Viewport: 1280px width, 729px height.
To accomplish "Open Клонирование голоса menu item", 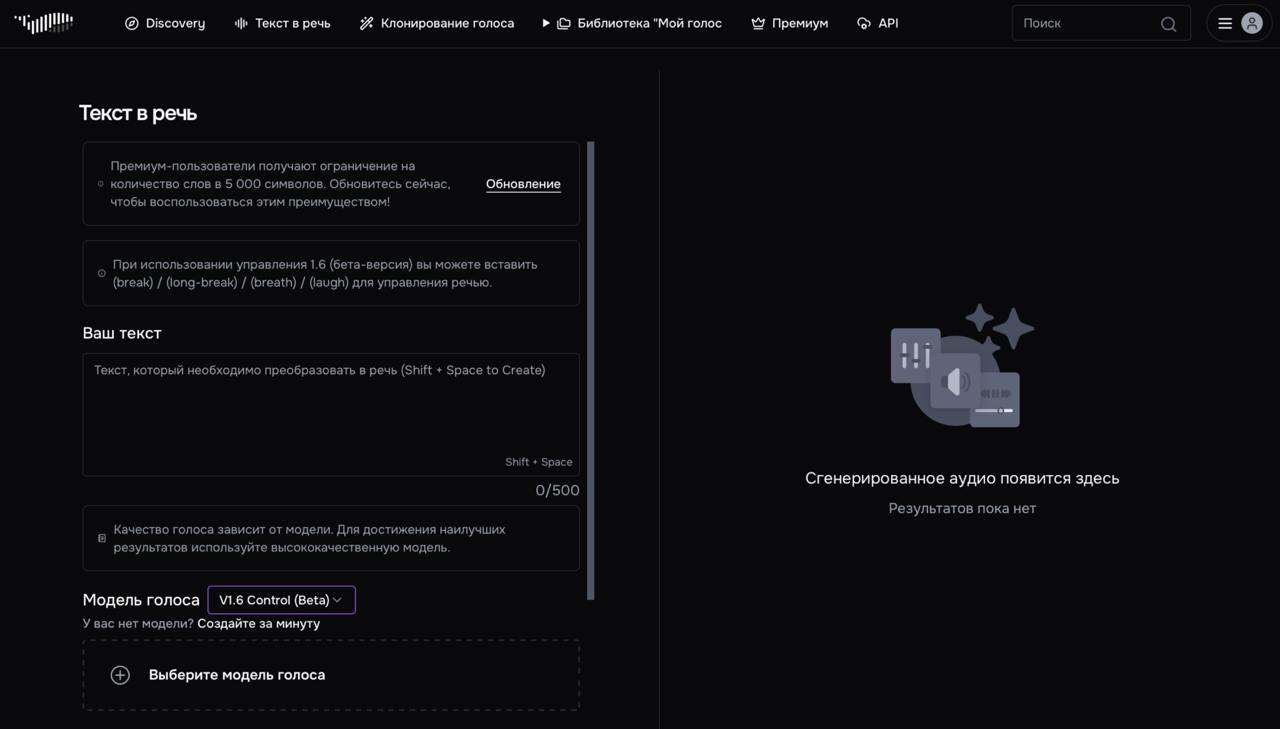I will pos(437,23).
